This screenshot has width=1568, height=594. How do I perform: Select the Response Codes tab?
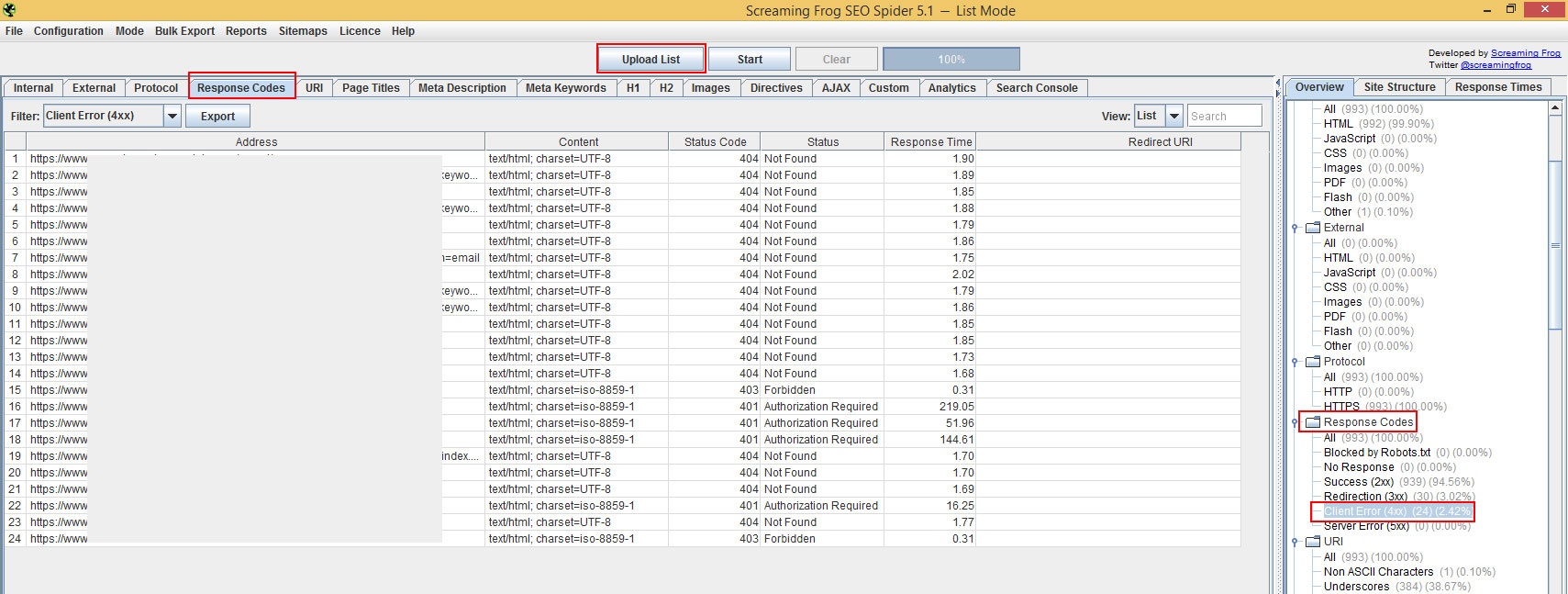(241, 88)
